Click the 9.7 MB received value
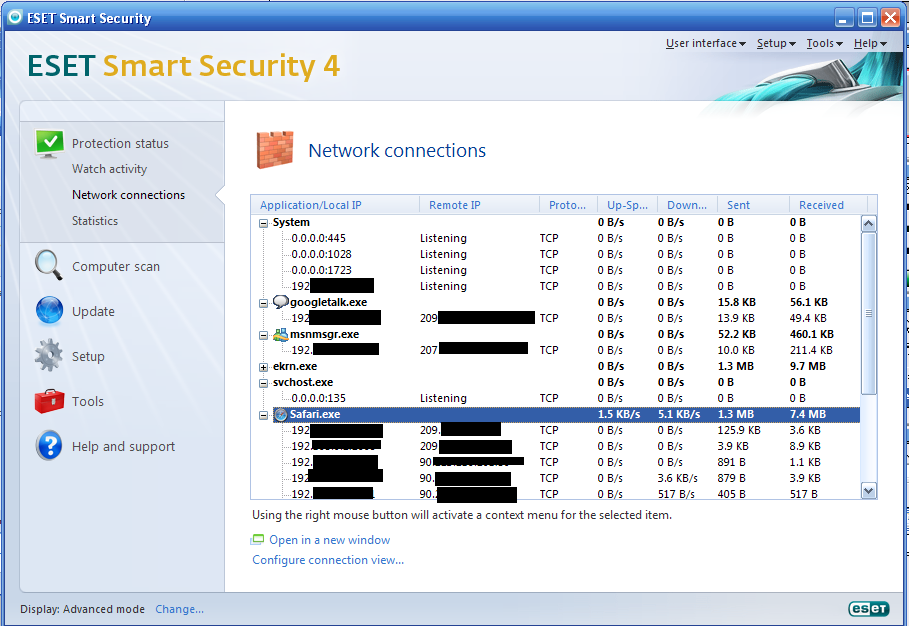The image size is (909, 626). tap(808, 366)
